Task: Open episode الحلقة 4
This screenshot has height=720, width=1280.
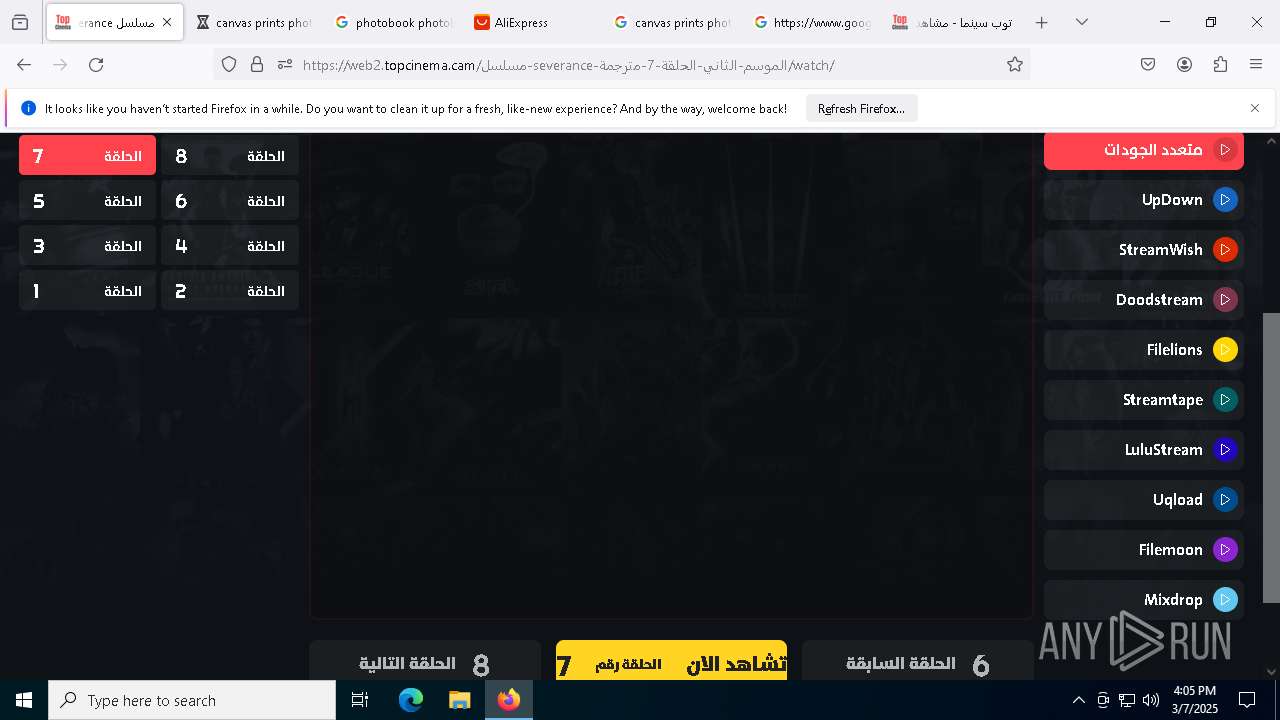Action: pos(230,246)
